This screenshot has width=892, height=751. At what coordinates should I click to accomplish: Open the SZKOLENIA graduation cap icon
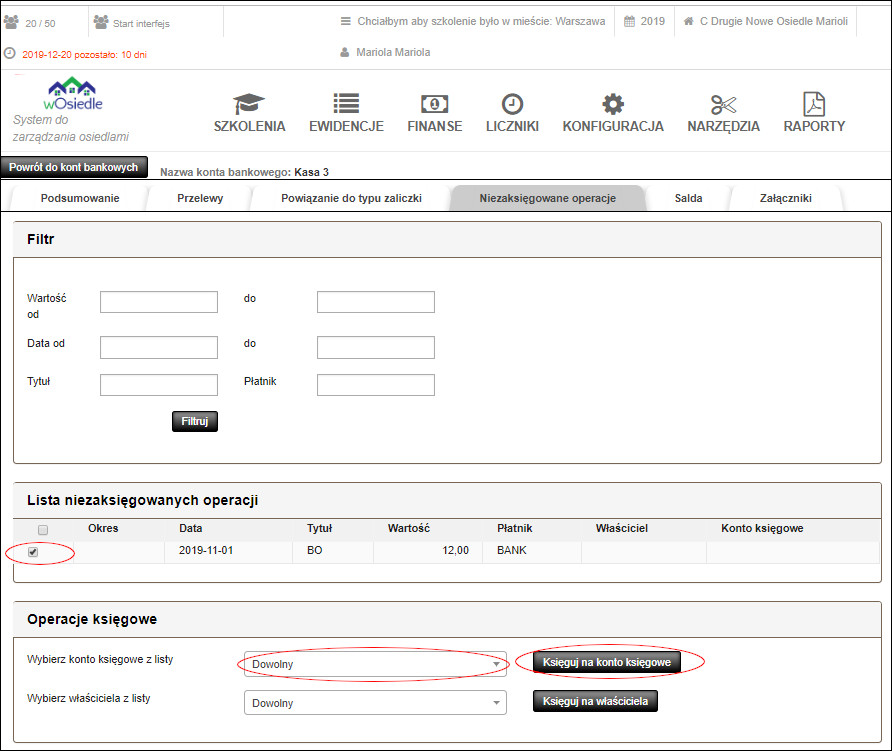coord(249,104)
